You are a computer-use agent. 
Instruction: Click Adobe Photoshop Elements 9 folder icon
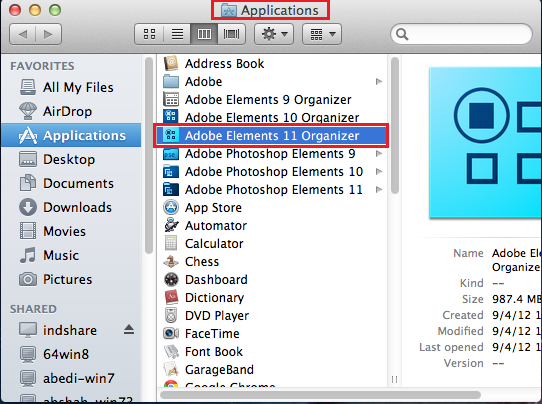(171, 153)
